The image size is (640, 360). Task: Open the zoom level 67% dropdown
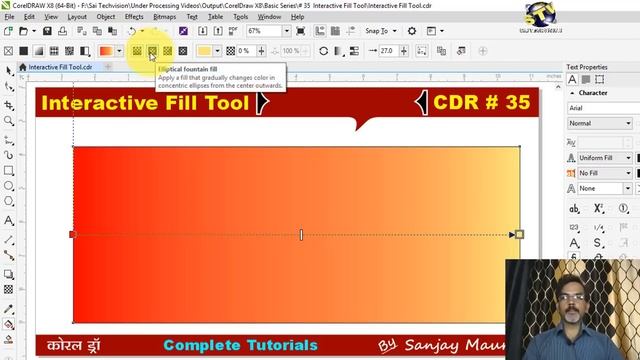(x=287, y=31)
